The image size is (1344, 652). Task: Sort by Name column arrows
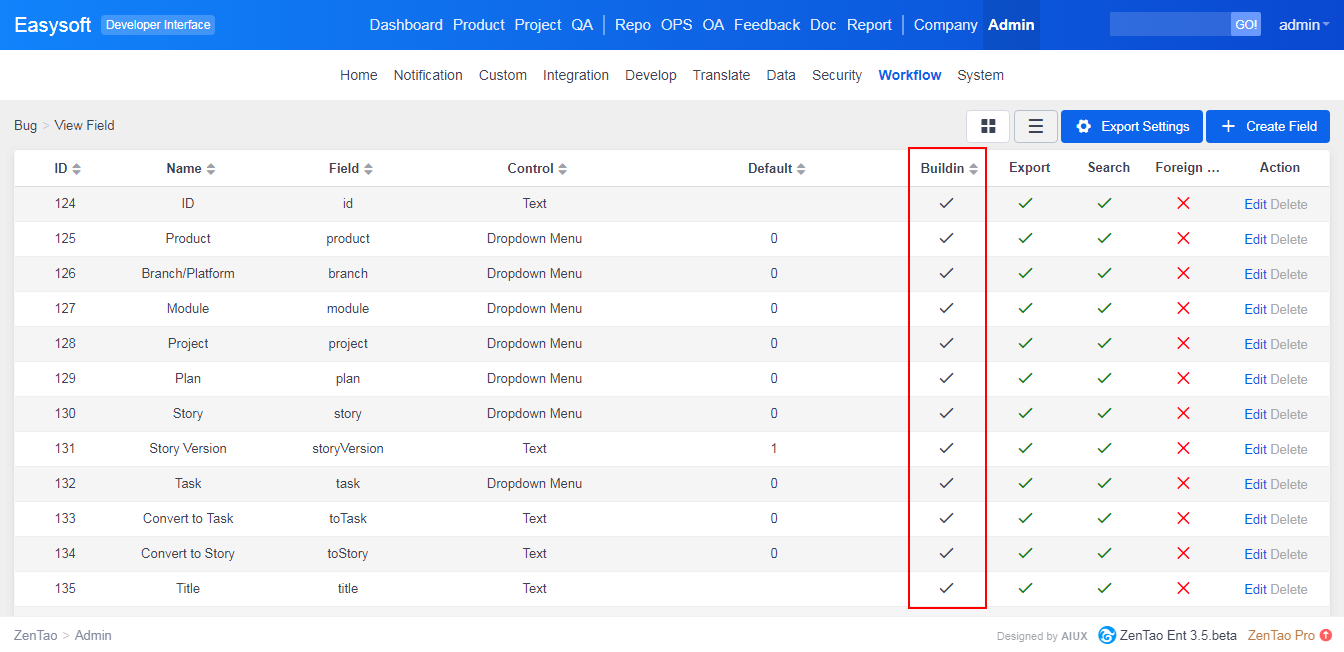(x=211, y=169)
